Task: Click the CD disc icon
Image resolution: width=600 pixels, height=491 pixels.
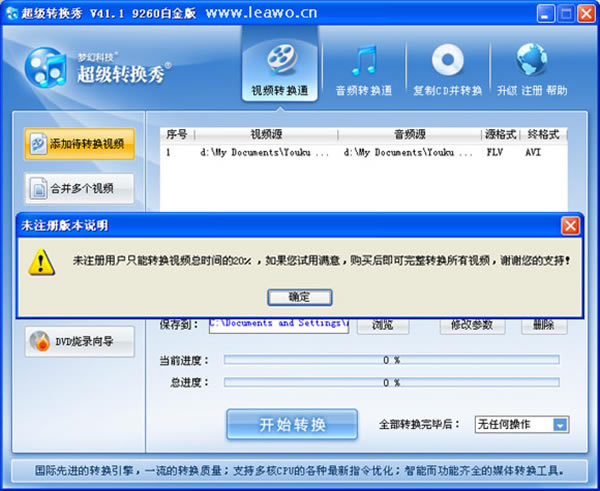Action: 448,59
